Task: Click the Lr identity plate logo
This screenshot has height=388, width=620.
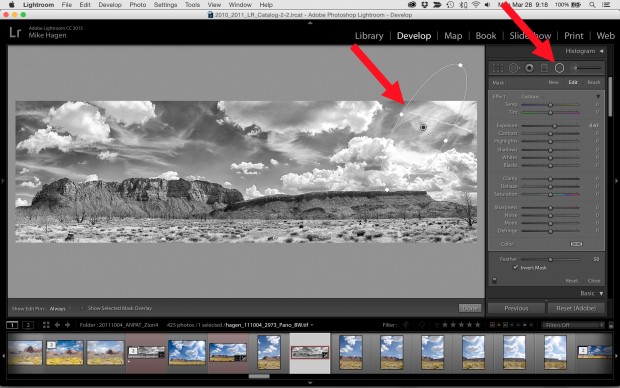Action: 15,32
